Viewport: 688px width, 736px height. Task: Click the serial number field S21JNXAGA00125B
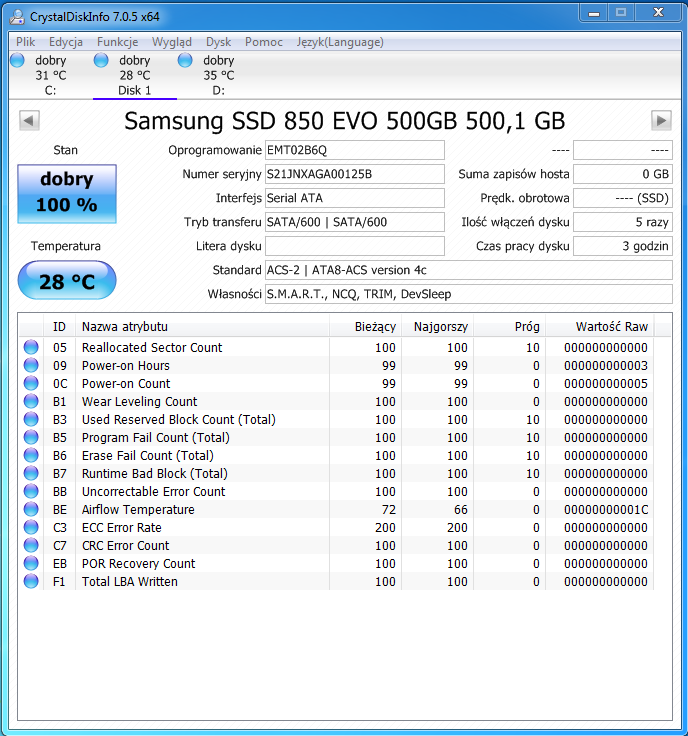click(x=355, y=174)
